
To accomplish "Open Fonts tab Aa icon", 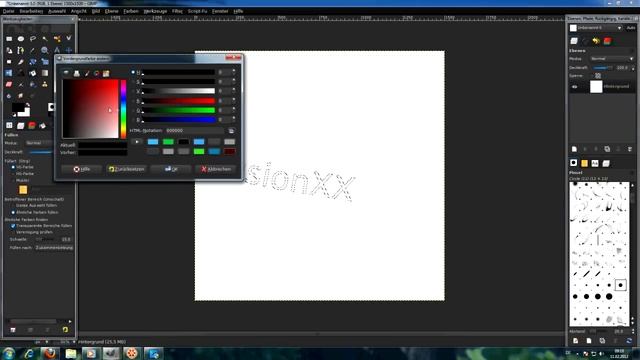I will pos(595,163).
